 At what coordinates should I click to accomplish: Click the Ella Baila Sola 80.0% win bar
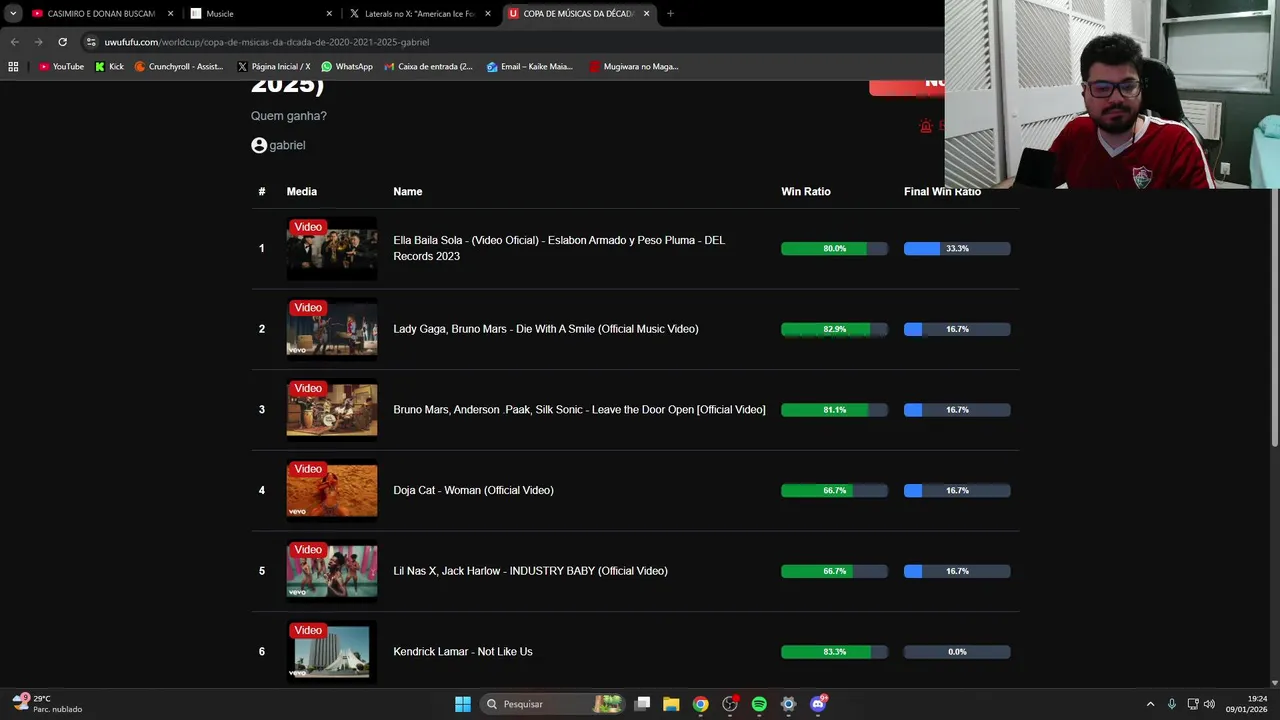834,249
